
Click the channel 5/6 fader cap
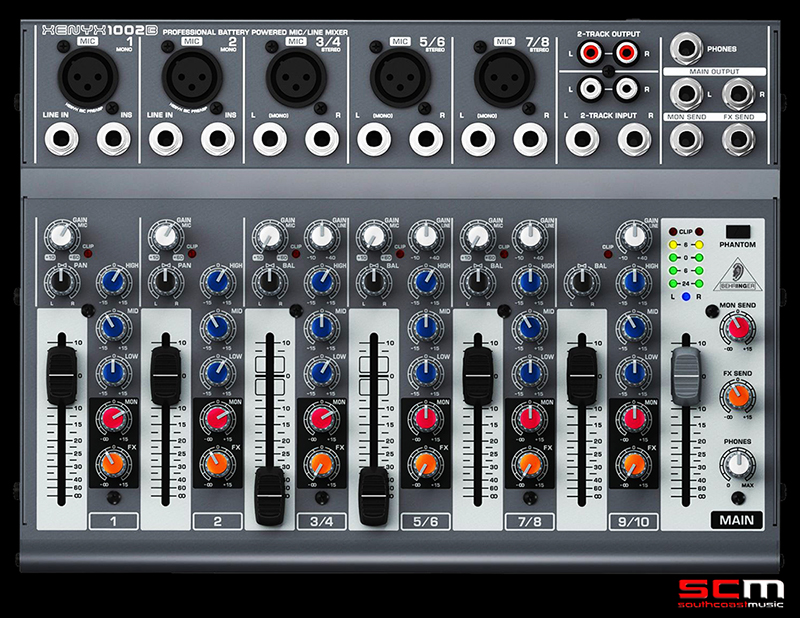[x=374, y=496]
